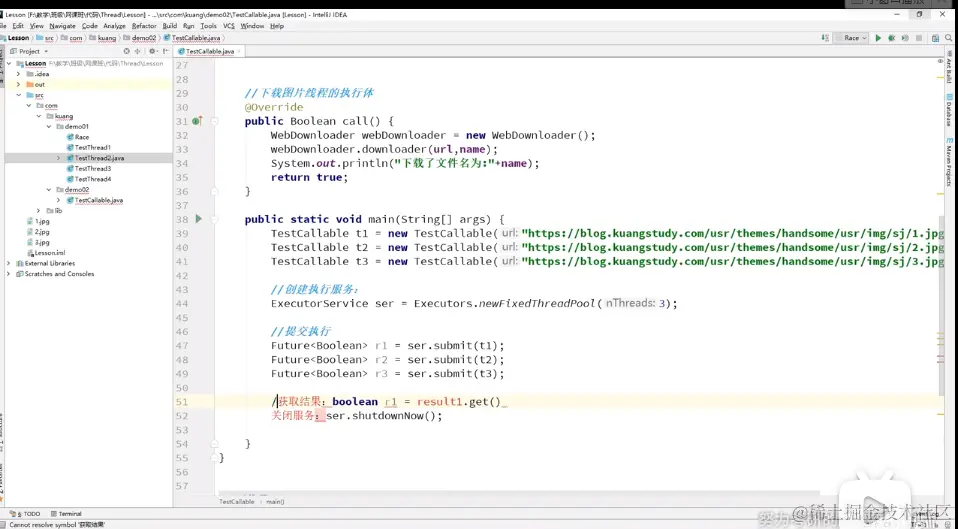This screenshot has width=958, height=529.
Task: Select TestThread1 in project tree
Action: [x=89, y=148]
